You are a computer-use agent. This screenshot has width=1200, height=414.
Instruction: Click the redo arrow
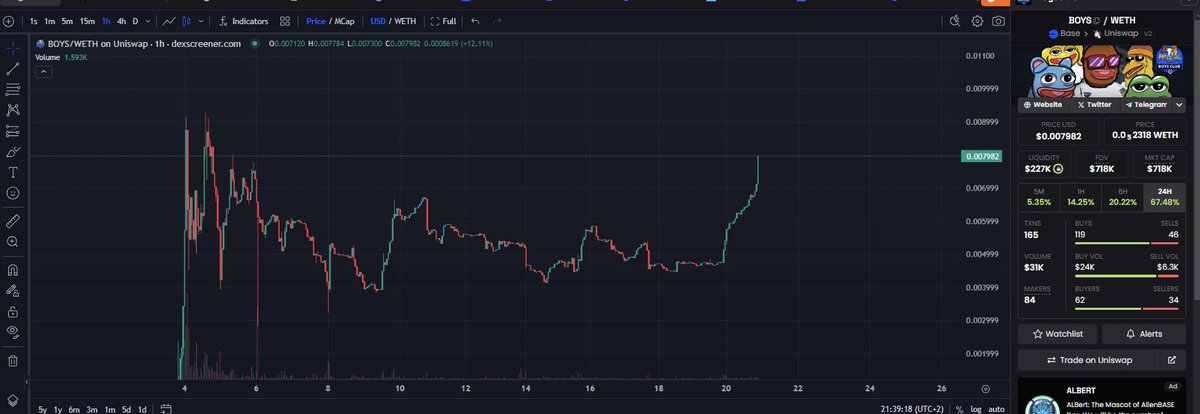click(x=497, y=20)
